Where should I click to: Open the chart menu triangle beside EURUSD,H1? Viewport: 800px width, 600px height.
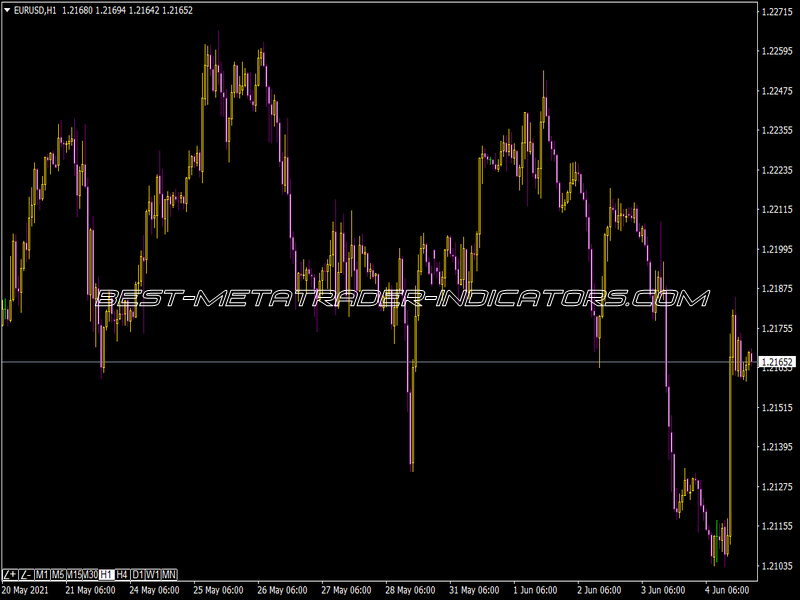coord(7,10)
